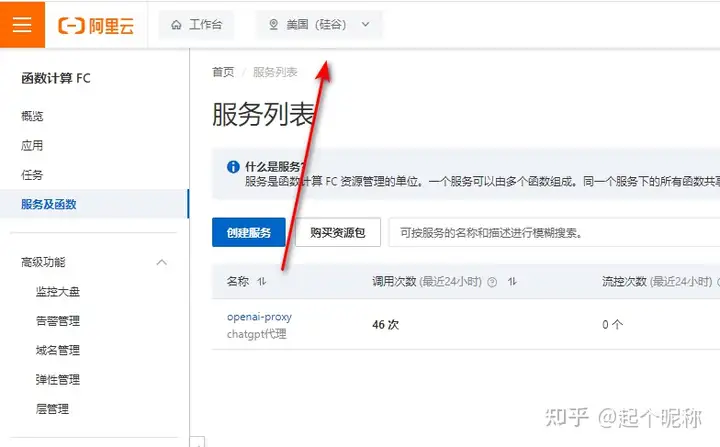The height and width of the screenshot is (447, 720).
Task: Click the 0 个 throttle count
Action: click(x=613, y=325)
